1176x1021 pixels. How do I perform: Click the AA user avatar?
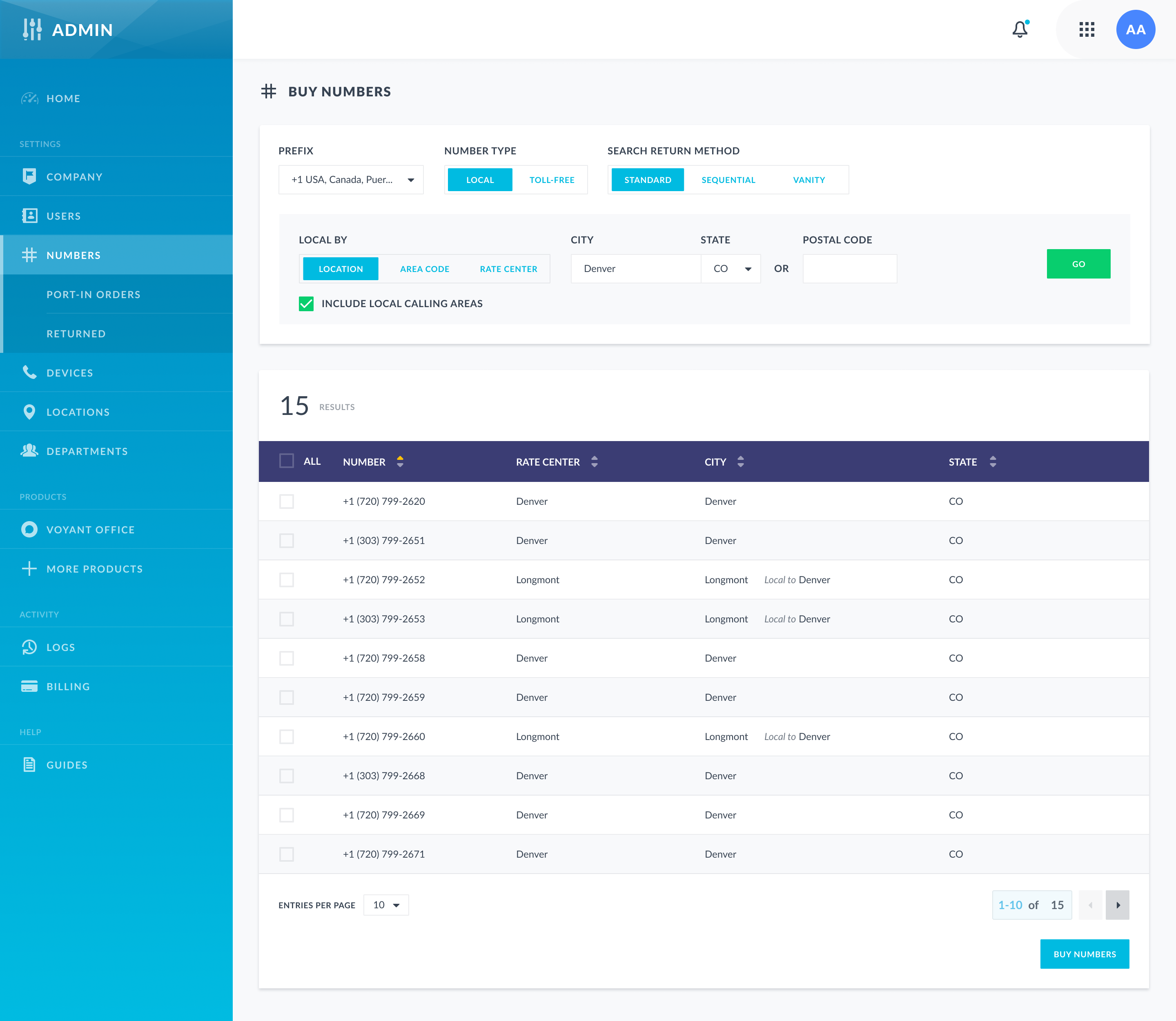coord(1135,30)
